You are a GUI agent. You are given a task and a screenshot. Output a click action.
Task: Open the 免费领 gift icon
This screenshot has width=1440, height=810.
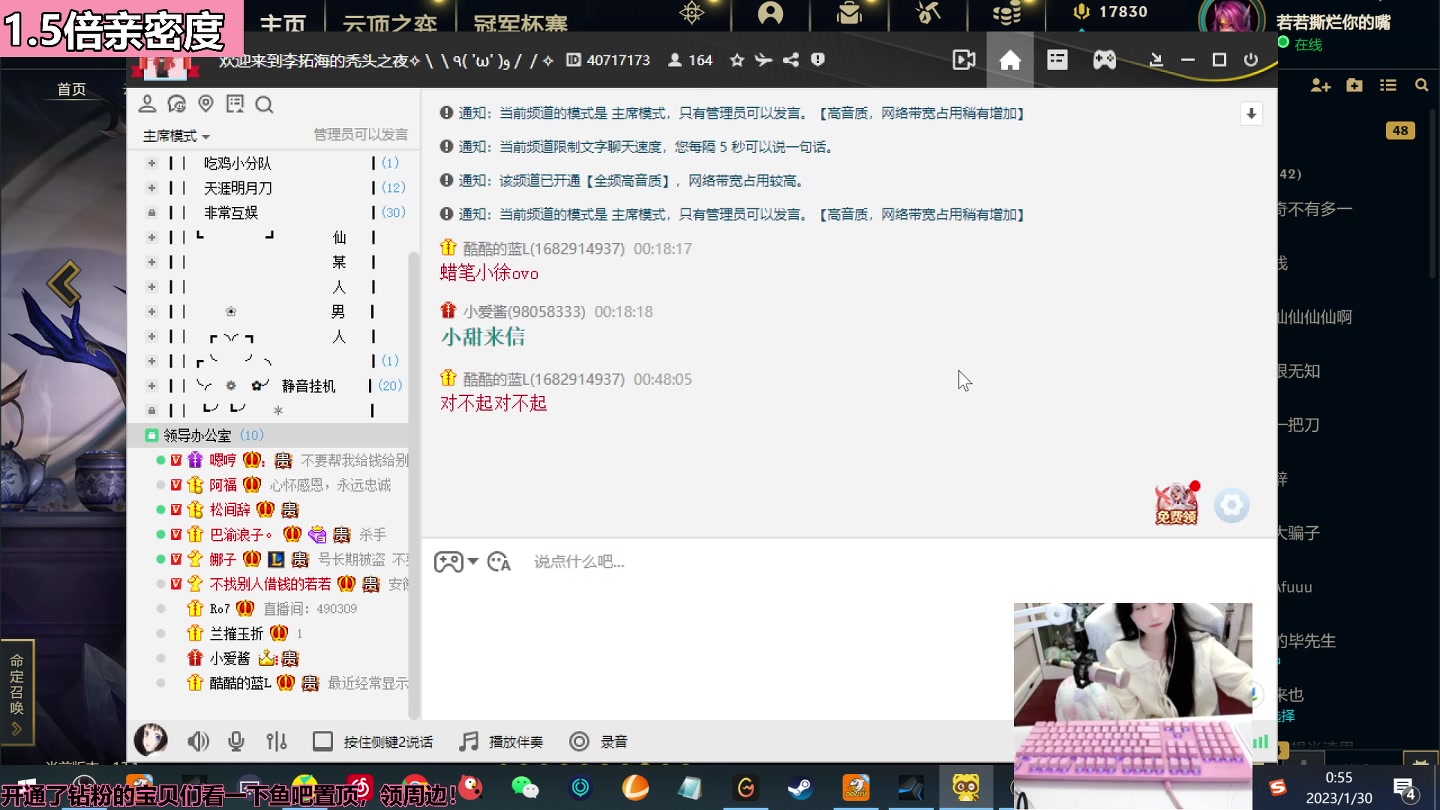(1177, 504)
